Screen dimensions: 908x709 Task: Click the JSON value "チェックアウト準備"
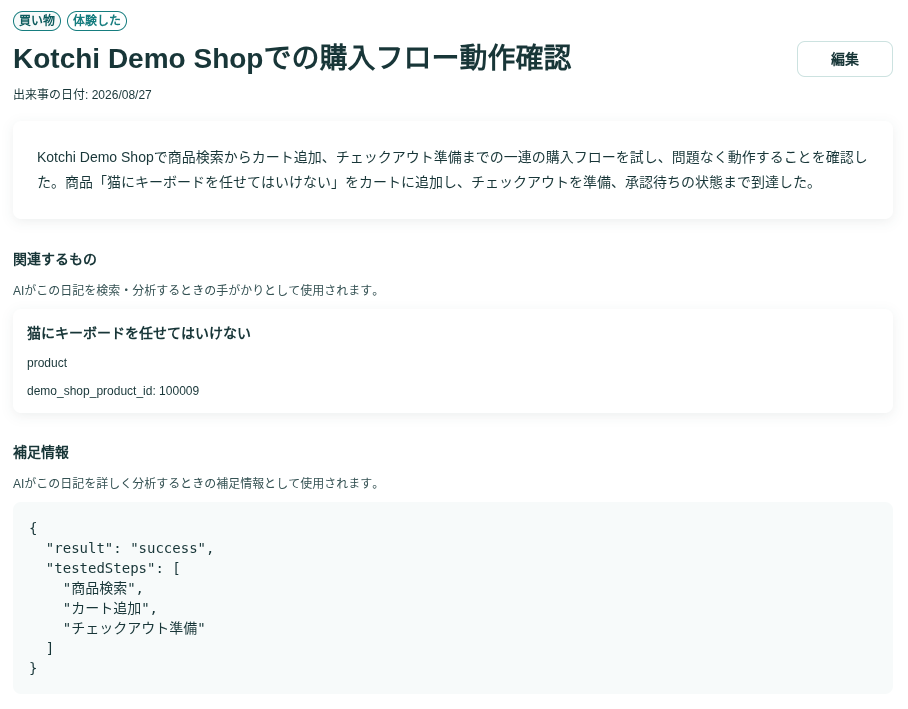(134, 628)
